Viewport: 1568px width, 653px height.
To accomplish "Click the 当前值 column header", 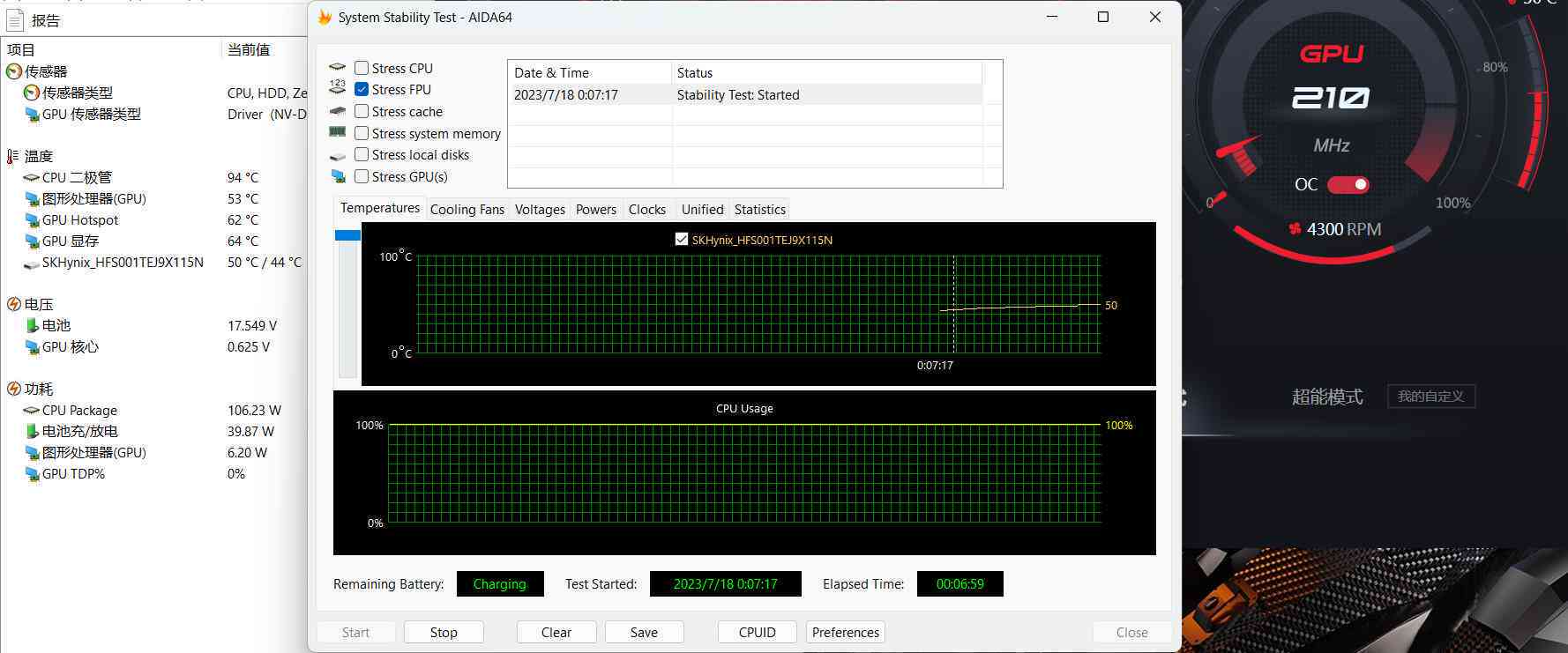I will point(264,50).
